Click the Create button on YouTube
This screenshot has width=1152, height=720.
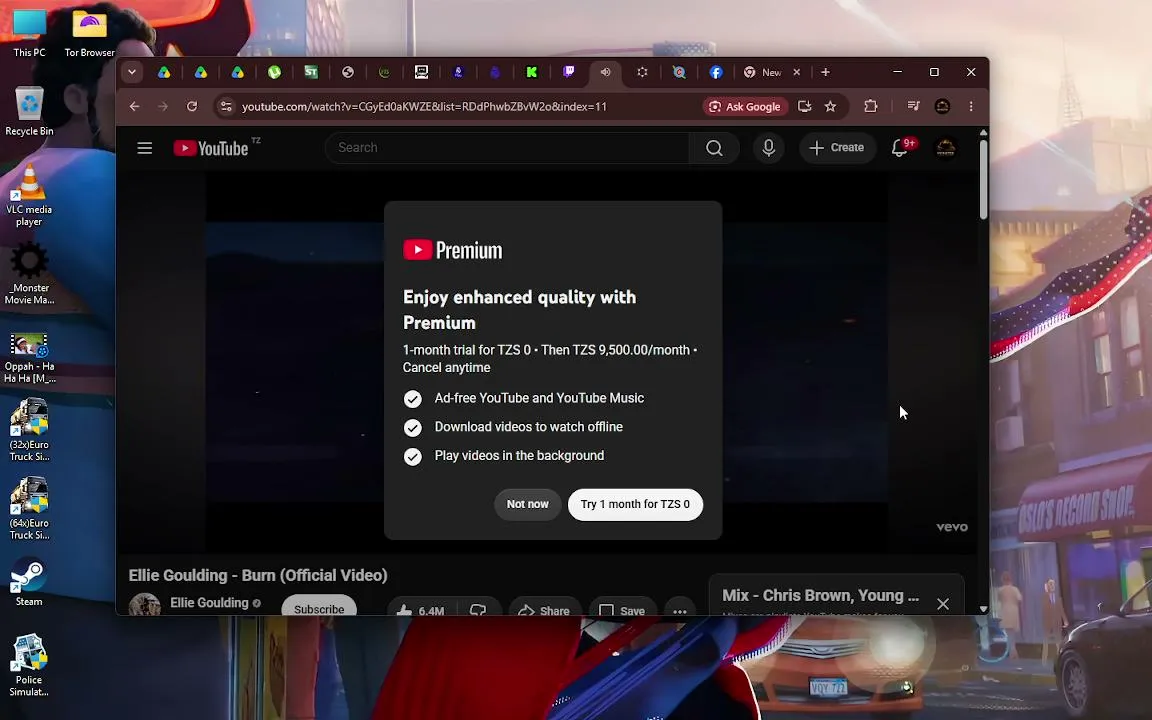pyautogui.click(x=838, y=148)
